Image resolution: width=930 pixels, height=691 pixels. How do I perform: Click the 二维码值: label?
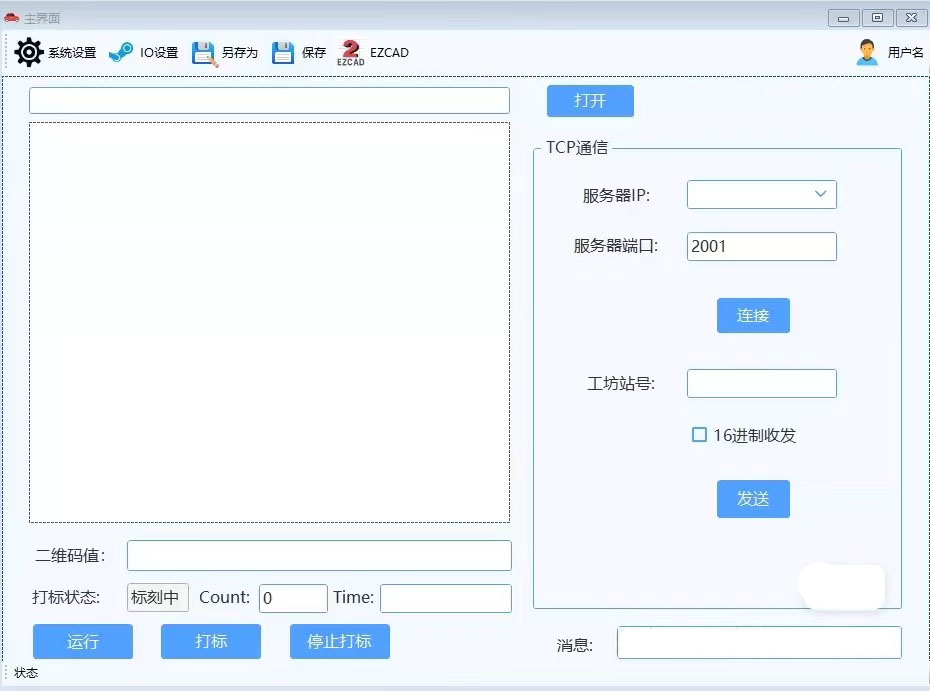coord(70,556)
